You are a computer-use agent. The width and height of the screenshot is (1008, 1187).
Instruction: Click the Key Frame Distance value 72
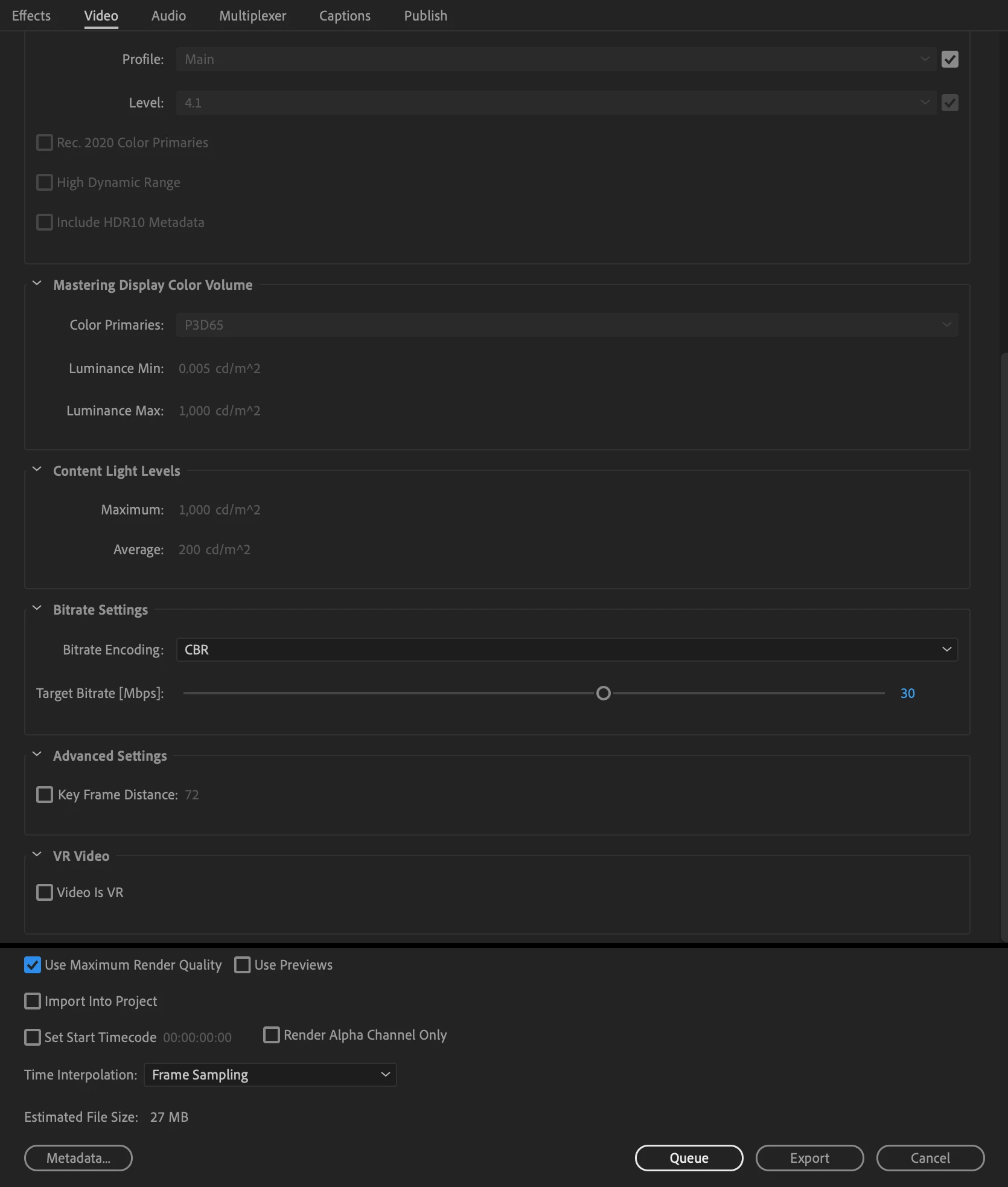pyautogui.click(x=192, y=795)
